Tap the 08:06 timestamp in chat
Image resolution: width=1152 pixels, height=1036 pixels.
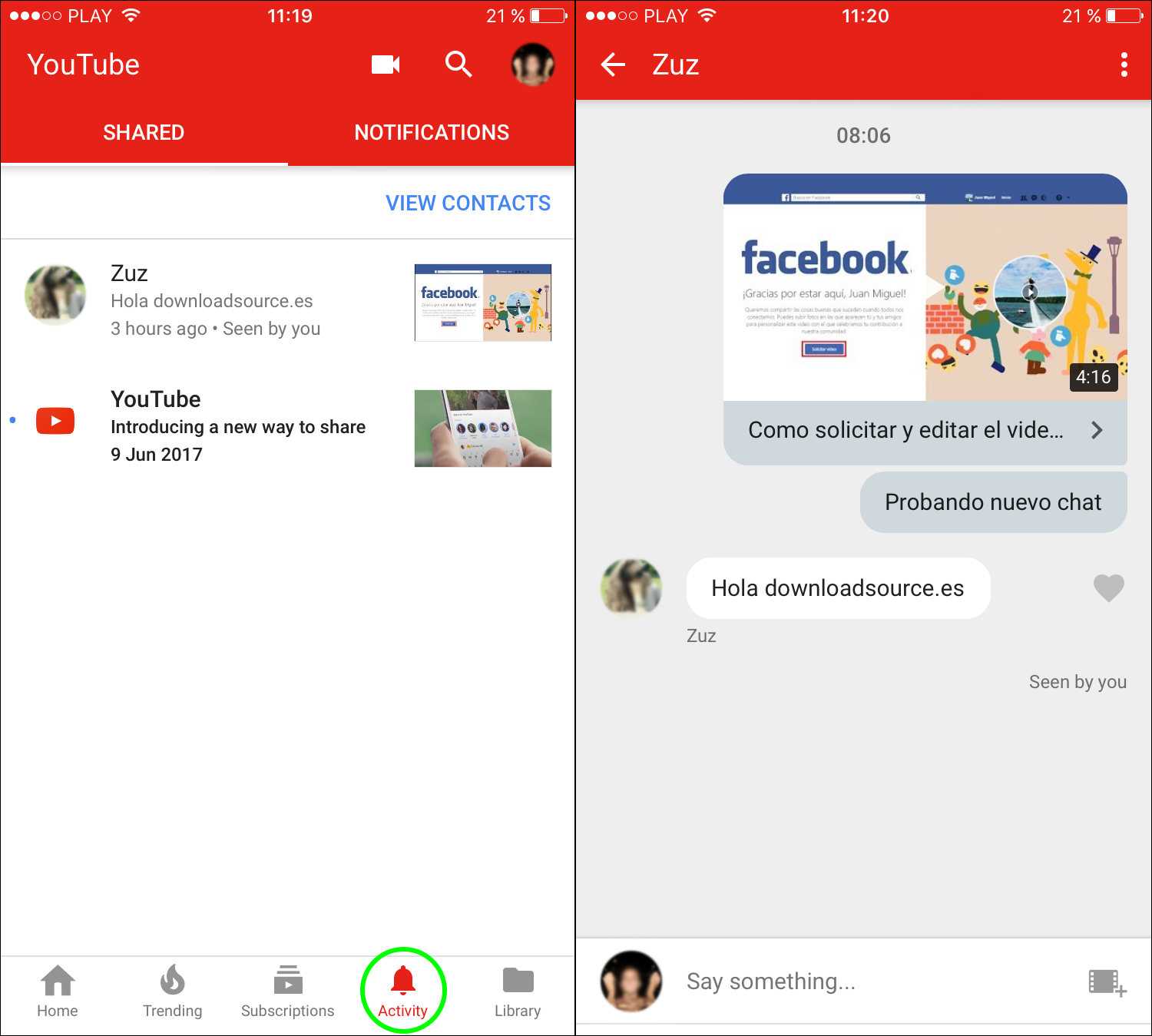(x=863, y=136)
